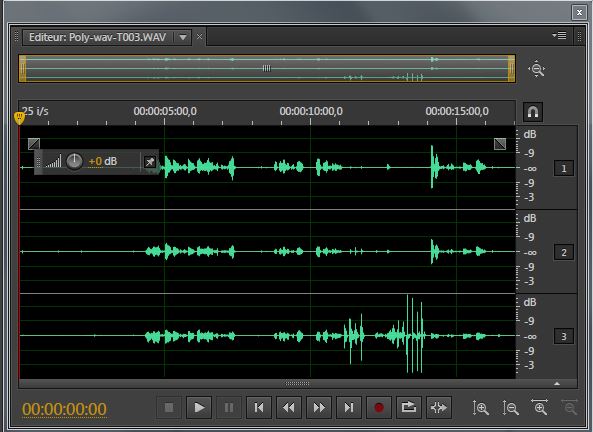Viewport: 593px width, 432px height.
Task: Open the Editeur file dropdown arrow
Action: click(183, 37)
